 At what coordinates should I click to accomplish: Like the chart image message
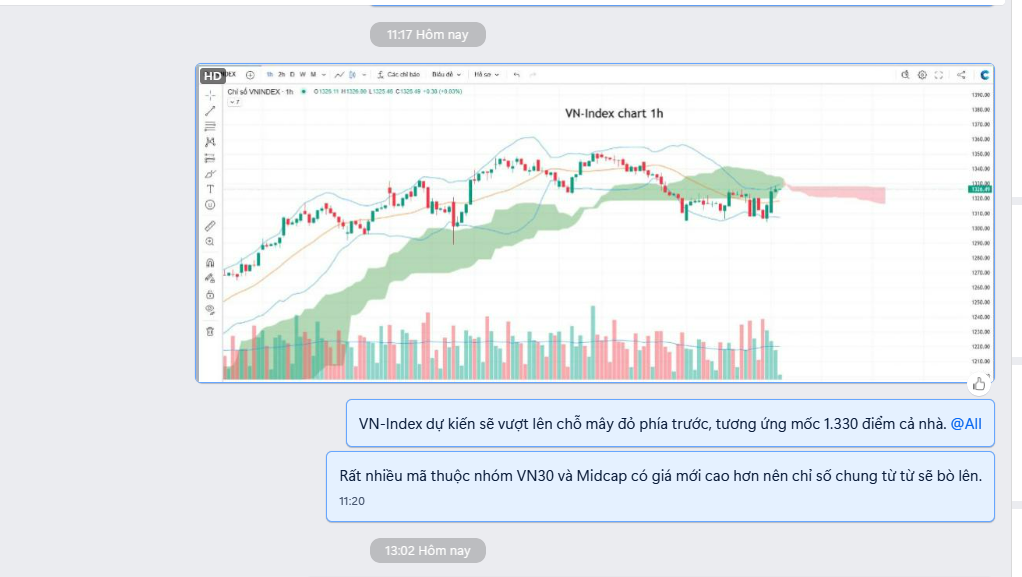click(x=978, y=383)
